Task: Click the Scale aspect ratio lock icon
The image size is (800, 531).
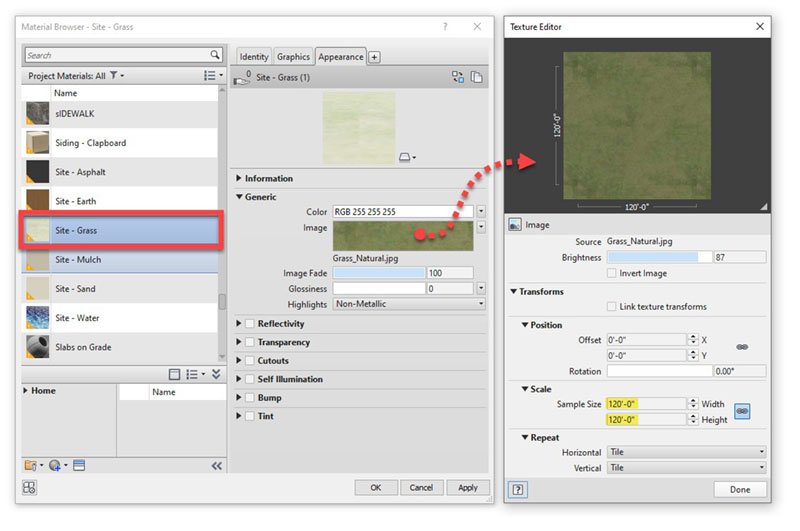Action: pos(742,411)
